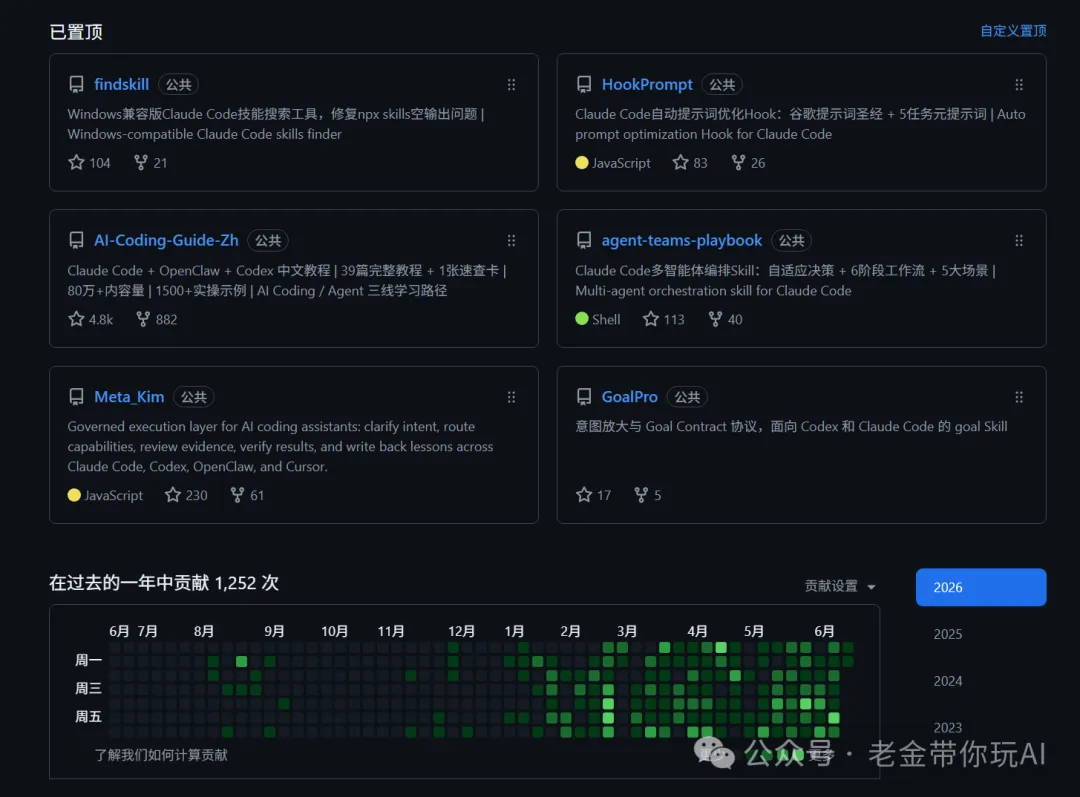Click Meta_Kim star icon with 230
This screenshot has width=1080, height=797.
point(172,495)
